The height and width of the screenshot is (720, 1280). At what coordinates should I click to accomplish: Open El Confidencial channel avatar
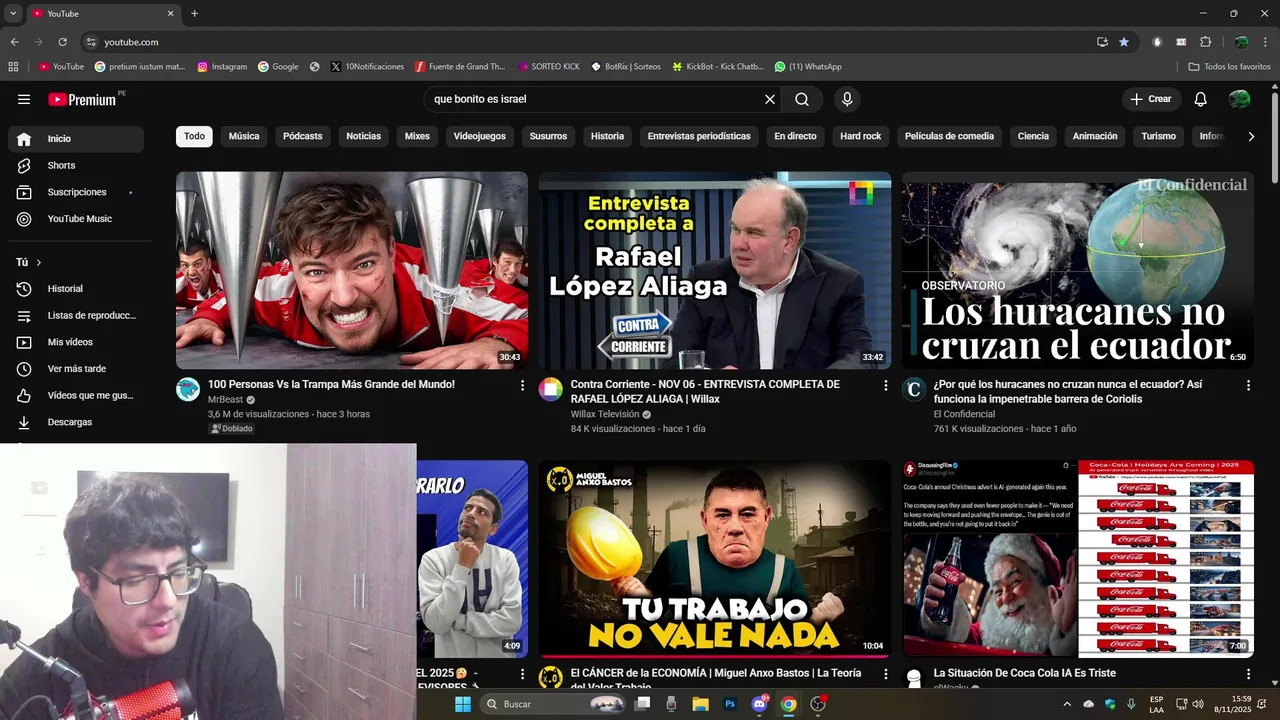tap(914, 389)
